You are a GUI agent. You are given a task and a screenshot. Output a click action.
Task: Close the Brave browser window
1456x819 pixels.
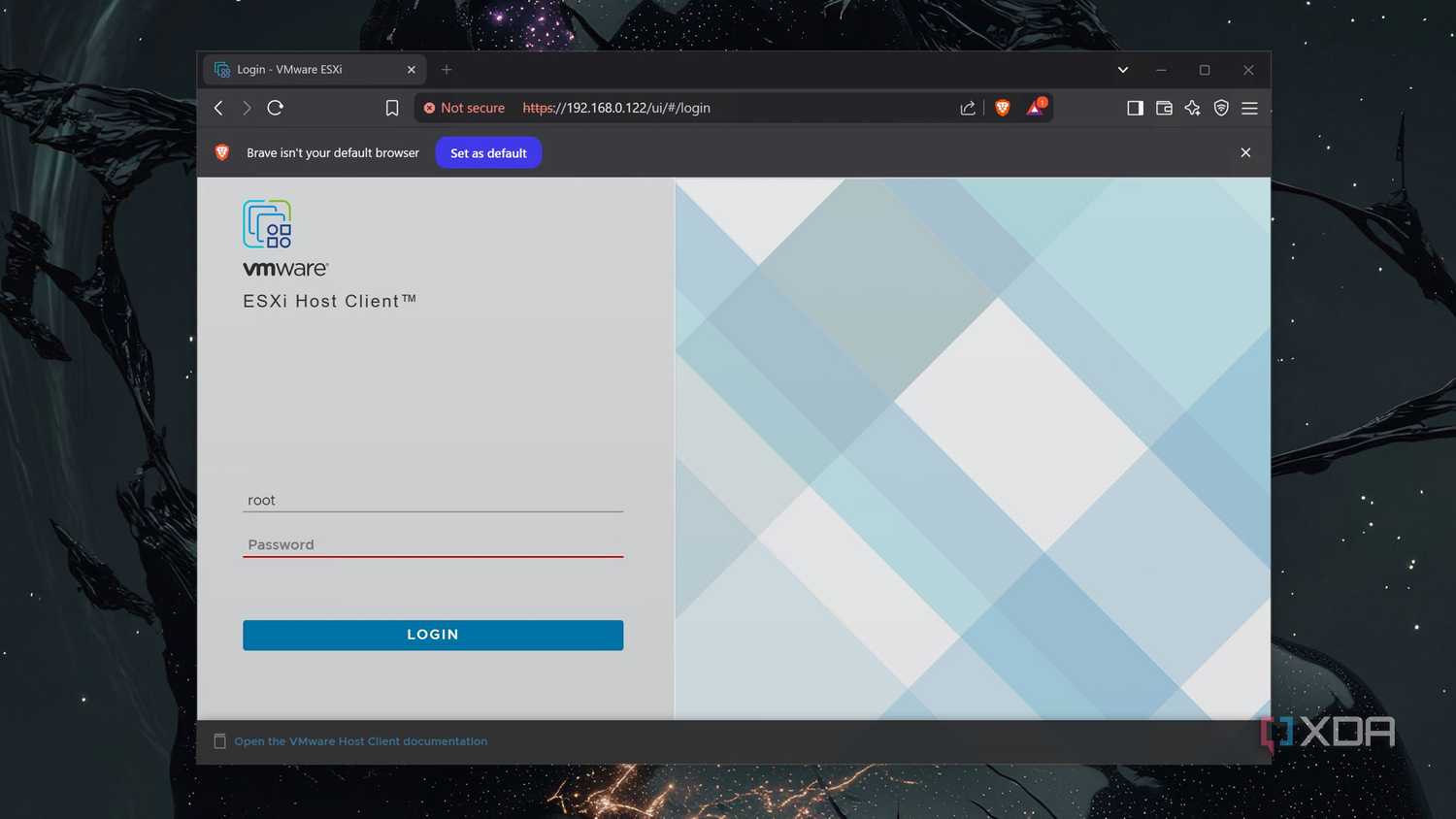point(1248,70)
